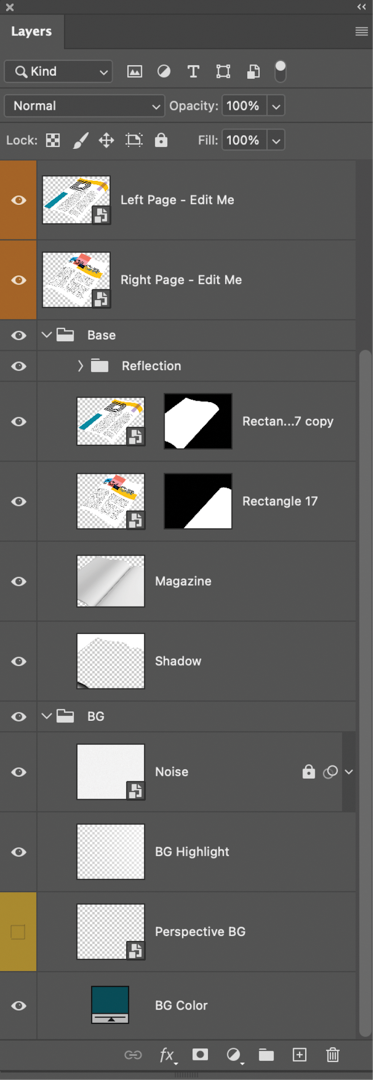The image size is (373, 1080).
Task: Hide the BG Highlight layer
Action: pyautogui.click(x=19, y=852)
